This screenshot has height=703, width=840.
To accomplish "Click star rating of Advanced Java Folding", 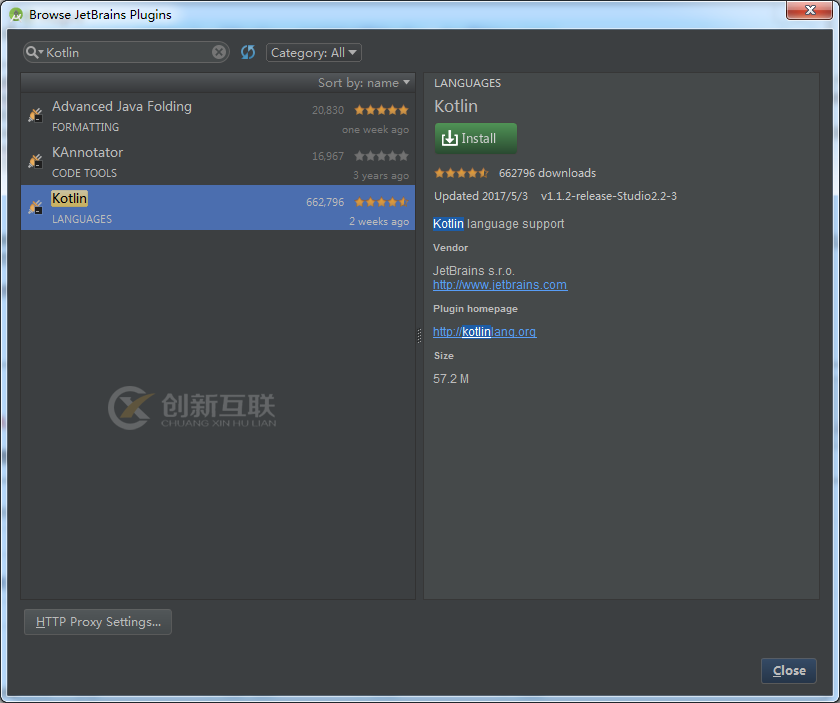I will (381, 110).
